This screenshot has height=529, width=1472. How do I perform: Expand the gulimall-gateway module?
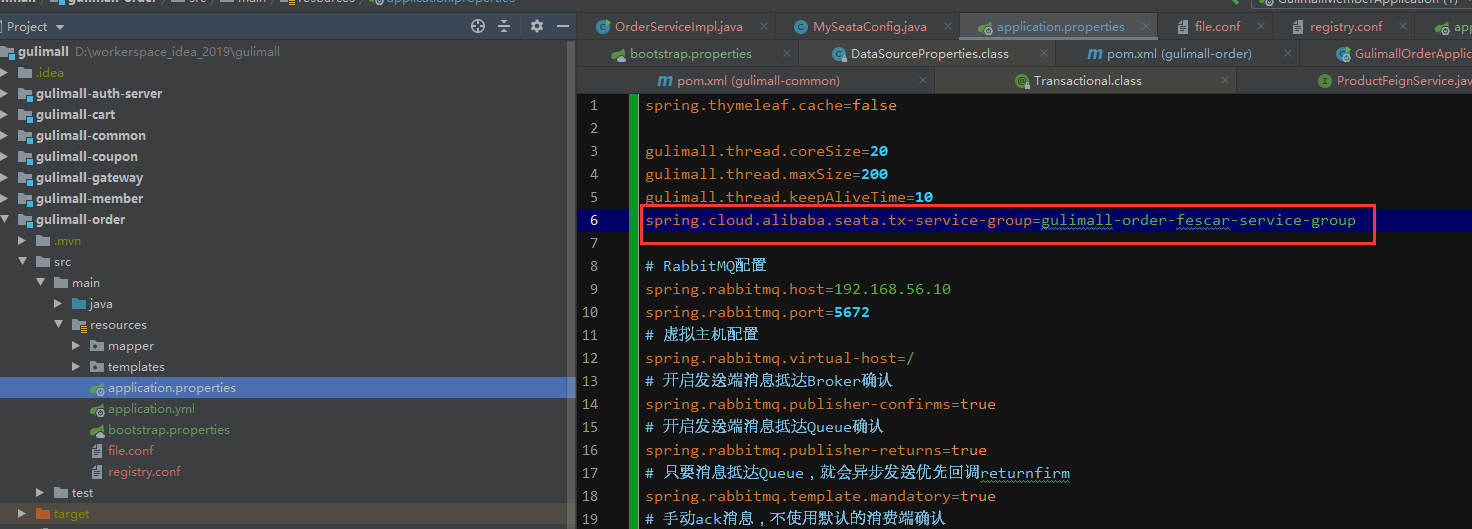(x=5, y=177)
